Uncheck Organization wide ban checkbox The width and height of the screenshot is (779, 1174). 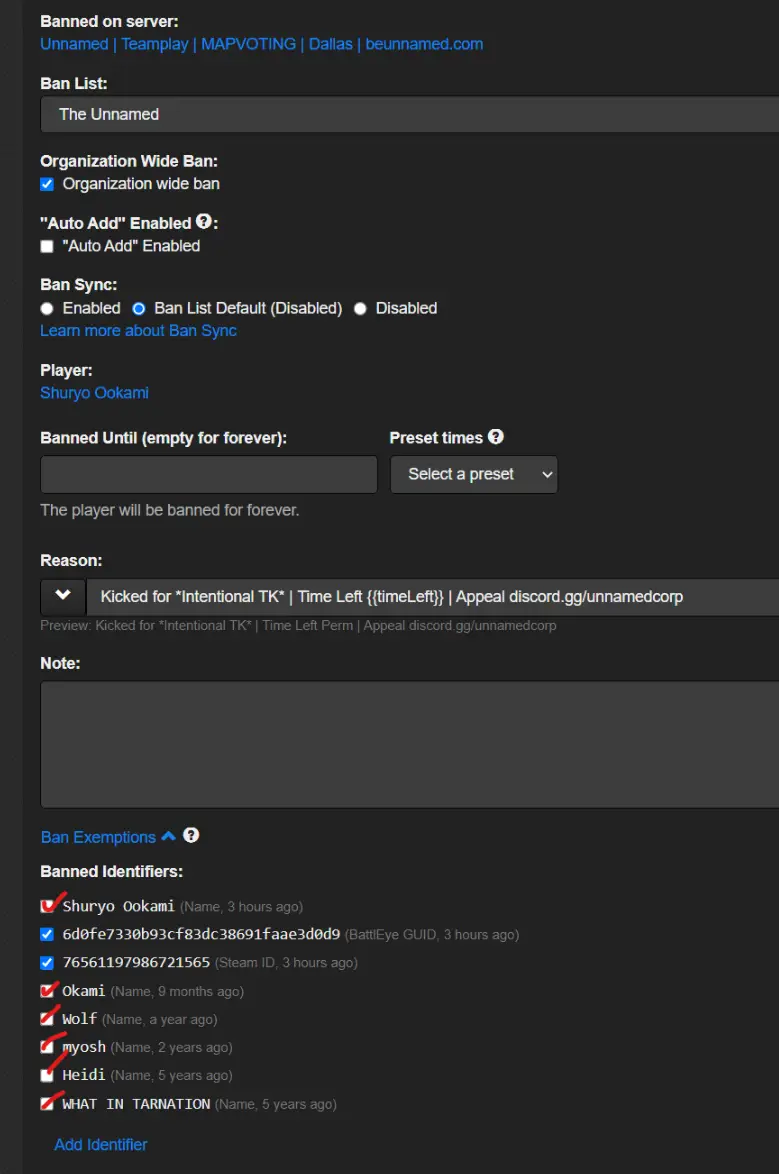(47, 184)
